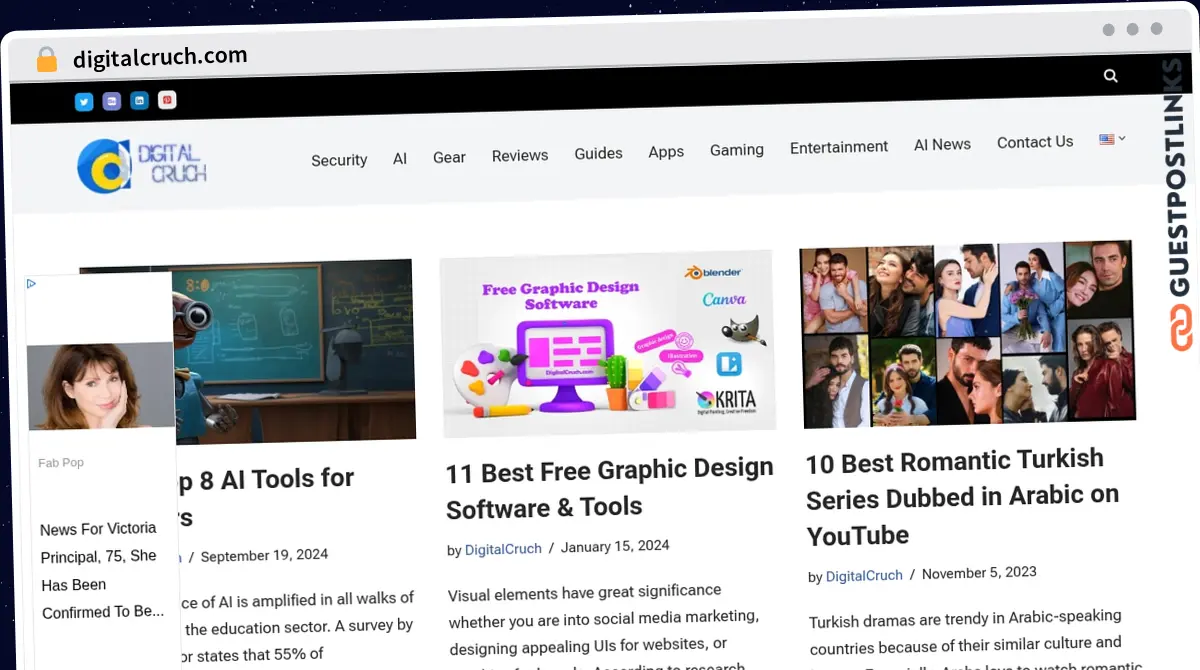
Task: Select the Gaming menu item
Action: click(x=737, y=150)
